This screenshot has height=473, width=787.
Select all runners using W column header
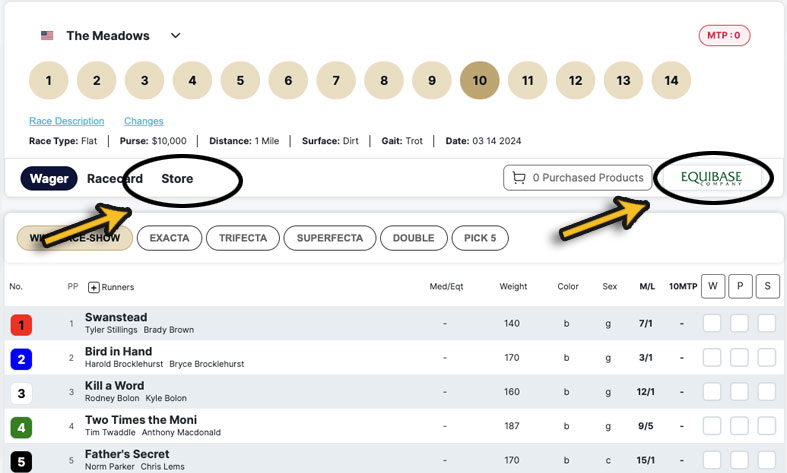pos(712,286)
